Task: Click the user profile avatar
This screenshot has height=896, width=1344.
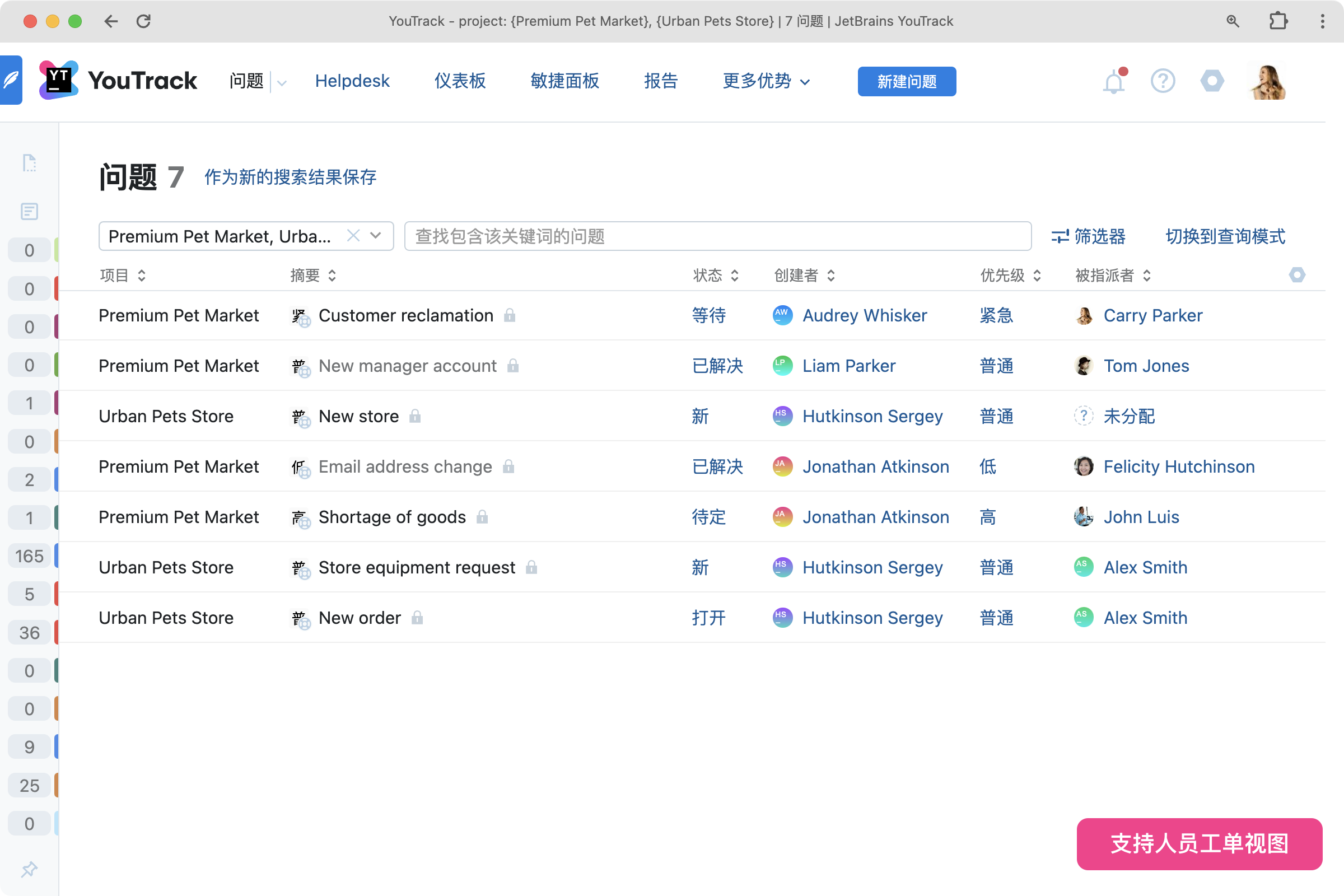Action: pos(1267,81)
